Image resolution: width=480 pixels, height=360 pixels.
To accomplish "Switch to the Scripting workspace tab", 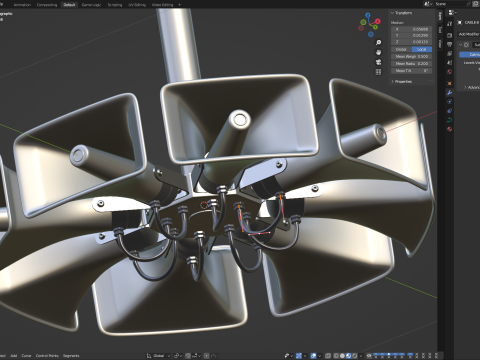I will point(115,5).
